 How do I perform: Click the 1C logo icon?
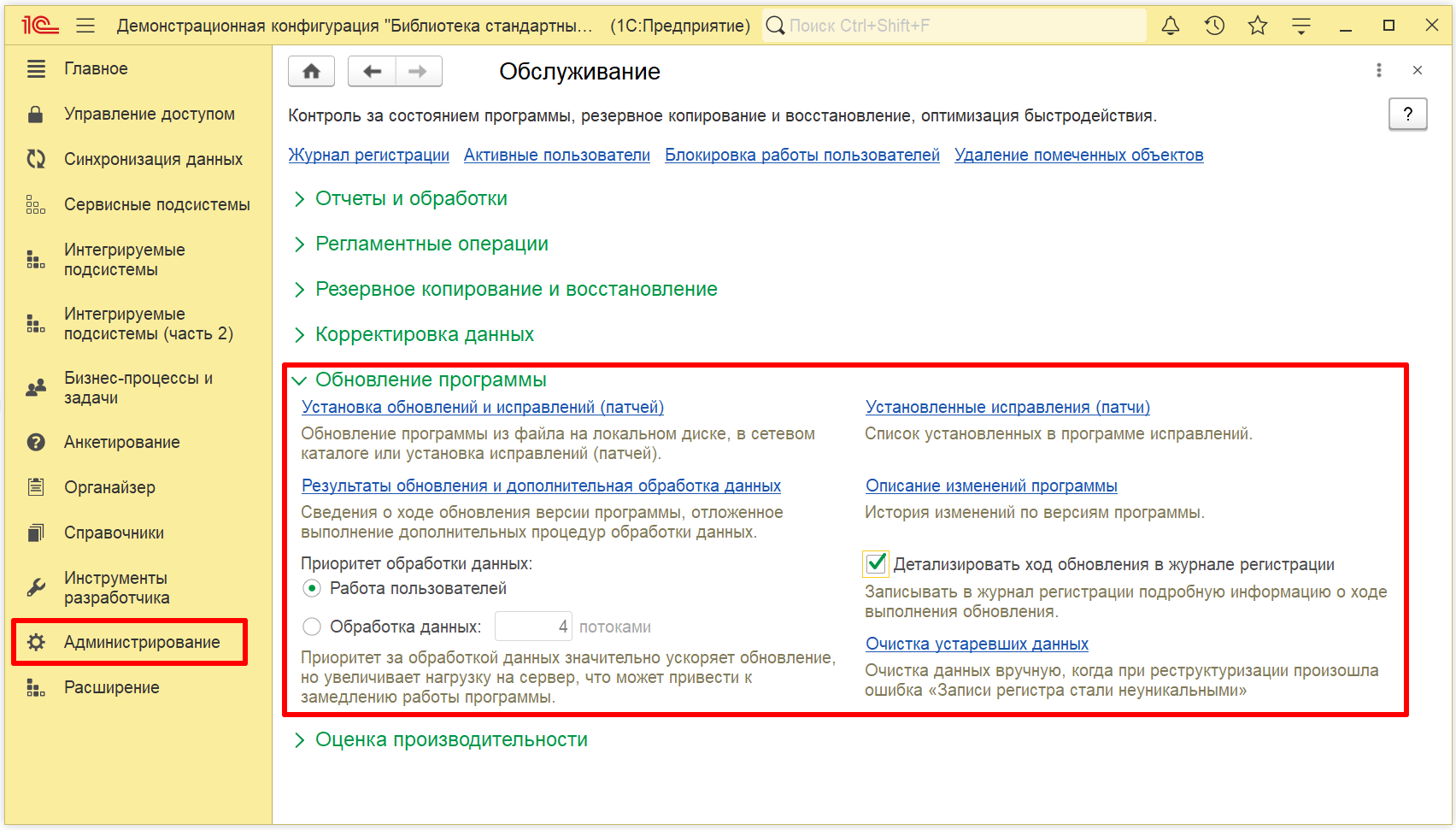[40, 26]
